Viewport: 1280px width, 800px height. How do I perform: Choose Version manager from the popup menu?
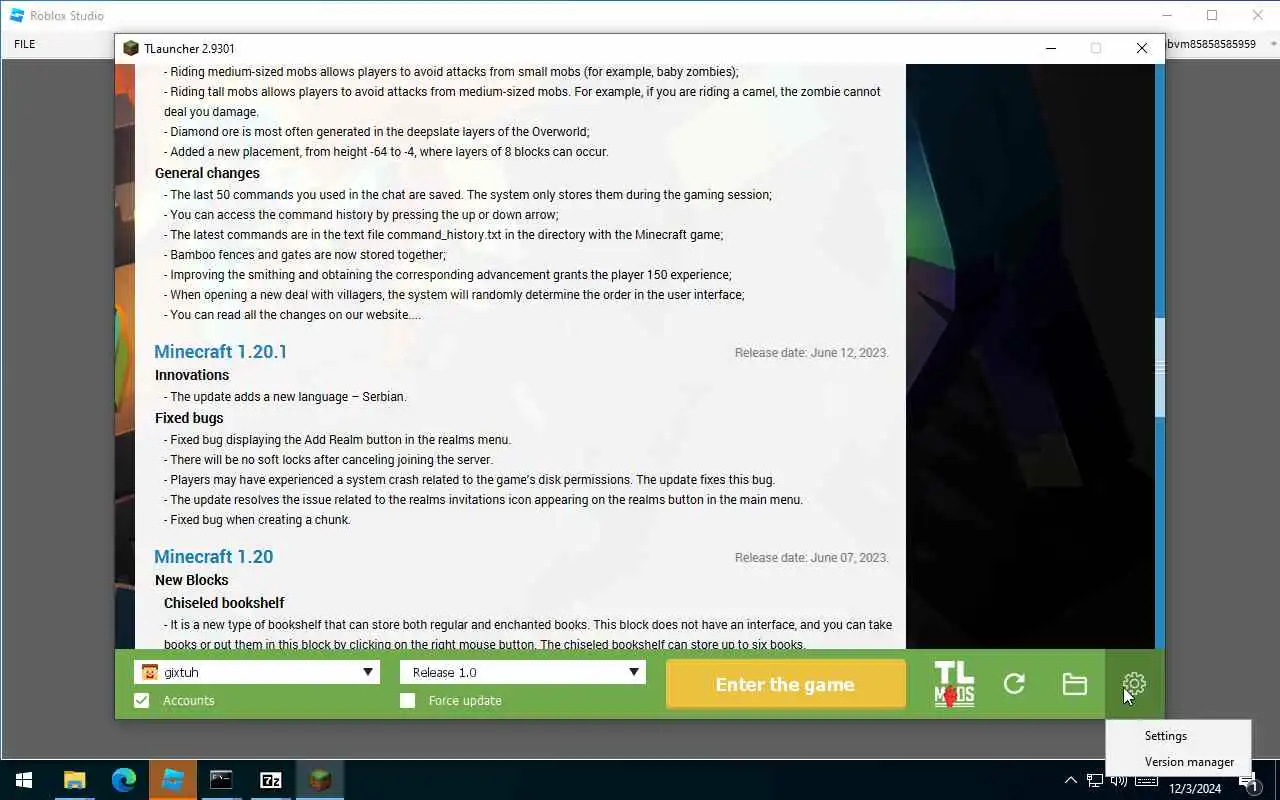click(1189, 761)
